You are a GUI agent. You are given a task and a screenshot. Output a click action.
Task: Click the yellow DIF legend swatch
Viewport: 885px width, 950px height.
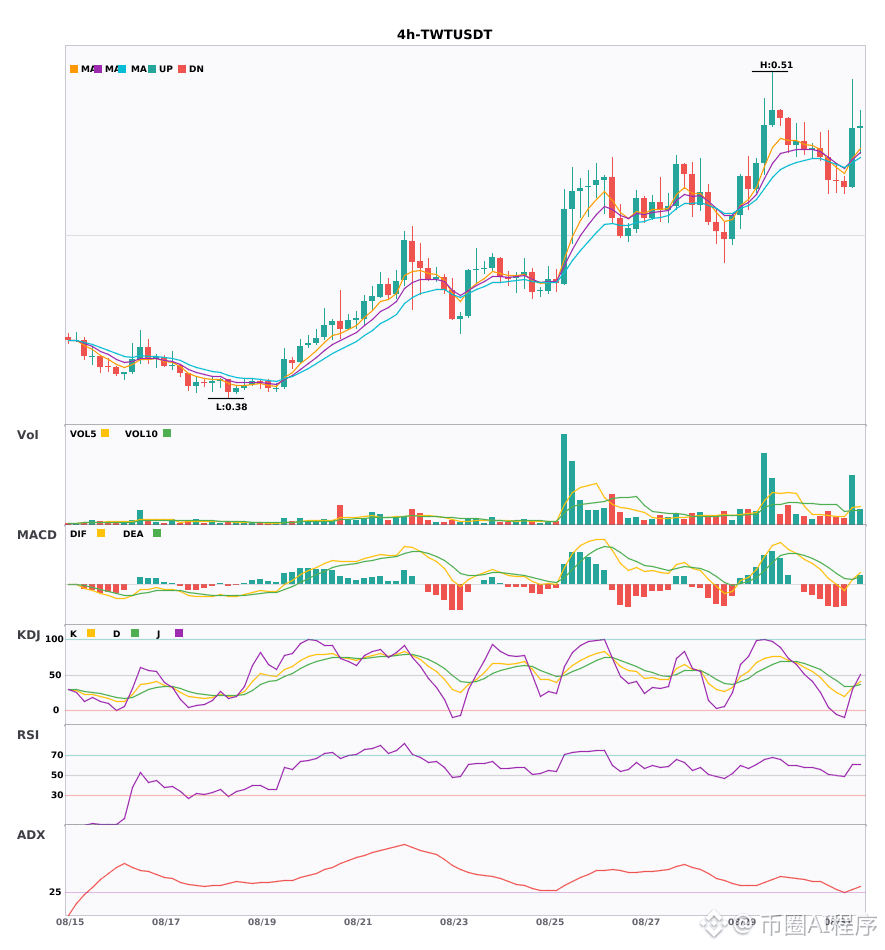[101, 533]
